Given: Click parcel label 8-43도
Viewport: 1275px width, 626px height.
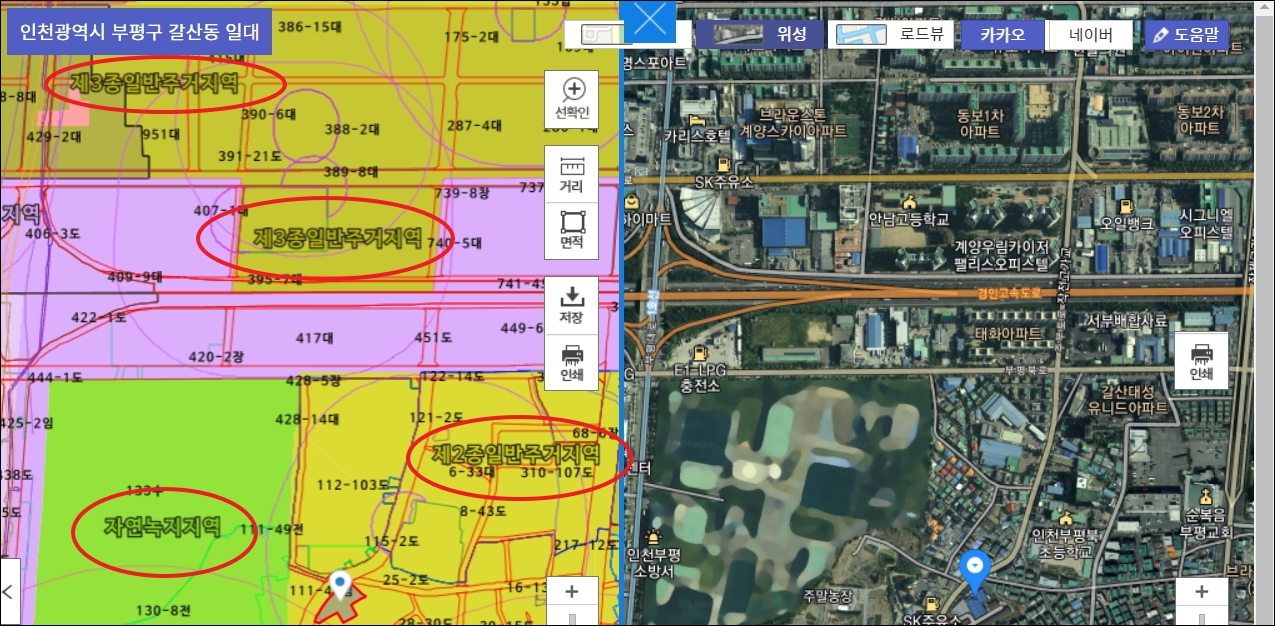Looking at the screenshot, I should (483, 510).
